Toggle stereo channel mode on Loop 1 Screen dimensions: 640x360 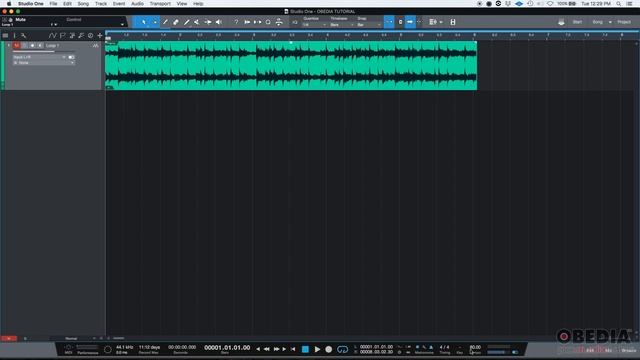coord(71,57)
